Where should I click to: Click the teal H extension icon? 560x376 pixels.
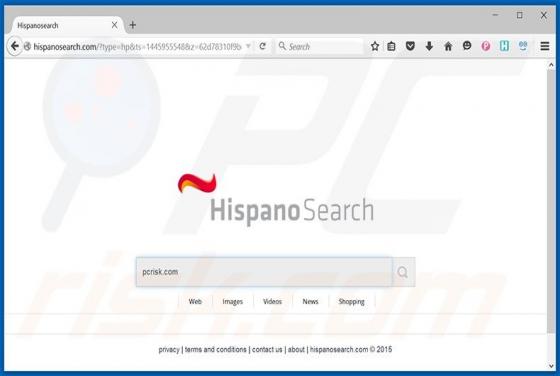tap(504, 46)
